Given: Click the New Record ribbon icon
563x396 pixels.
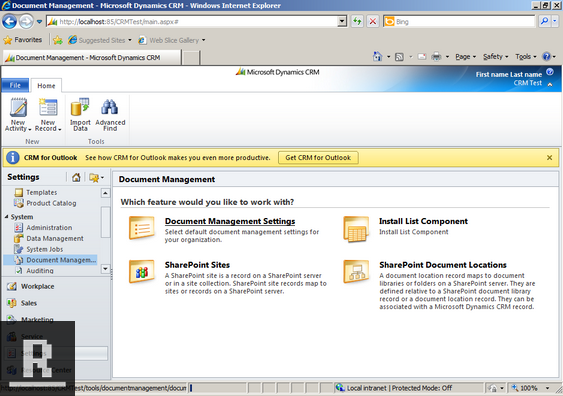Looking at the screenshot, I should point(48,108).
